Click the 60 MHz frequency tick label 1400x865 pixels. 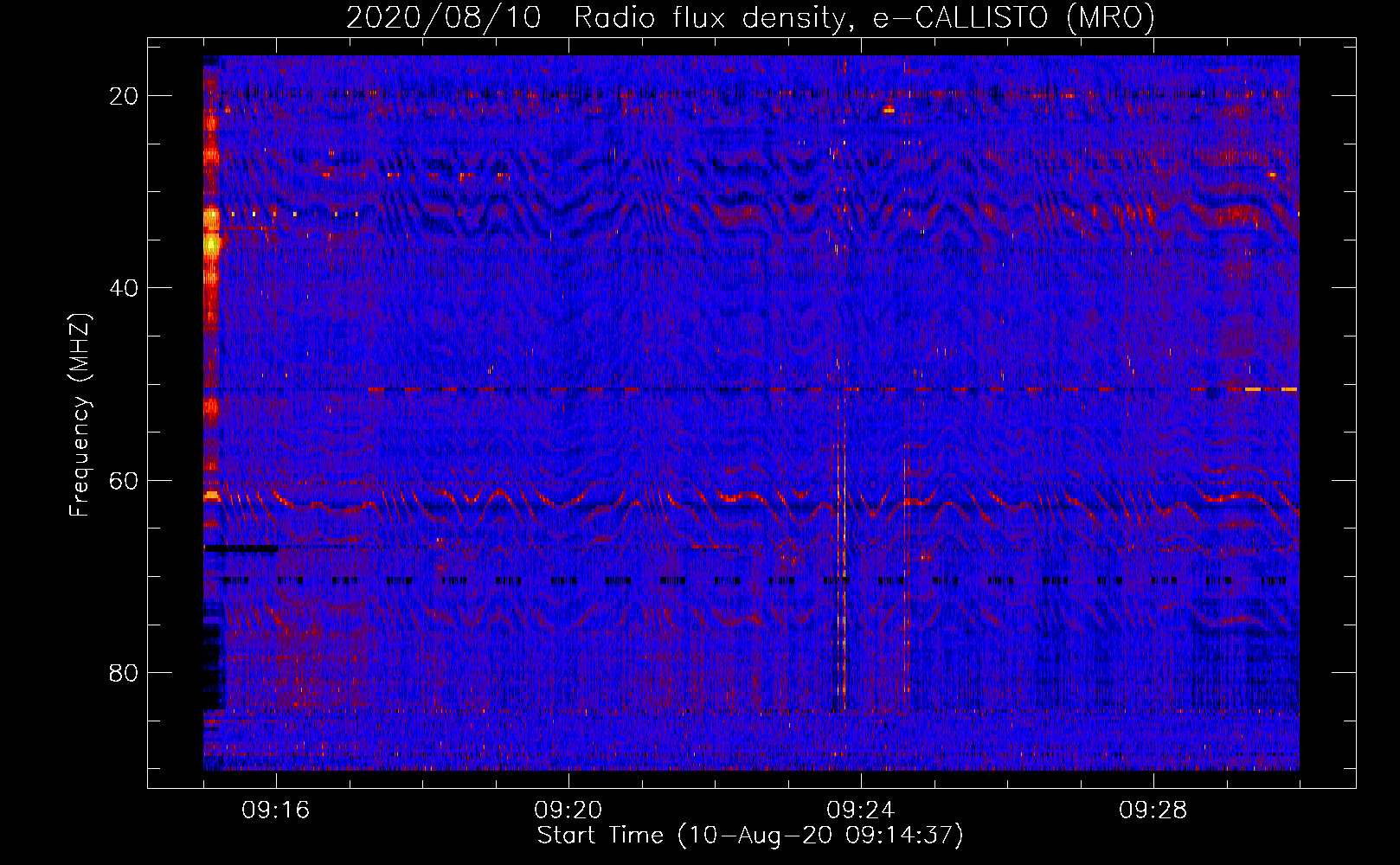(x=124, y=480)
